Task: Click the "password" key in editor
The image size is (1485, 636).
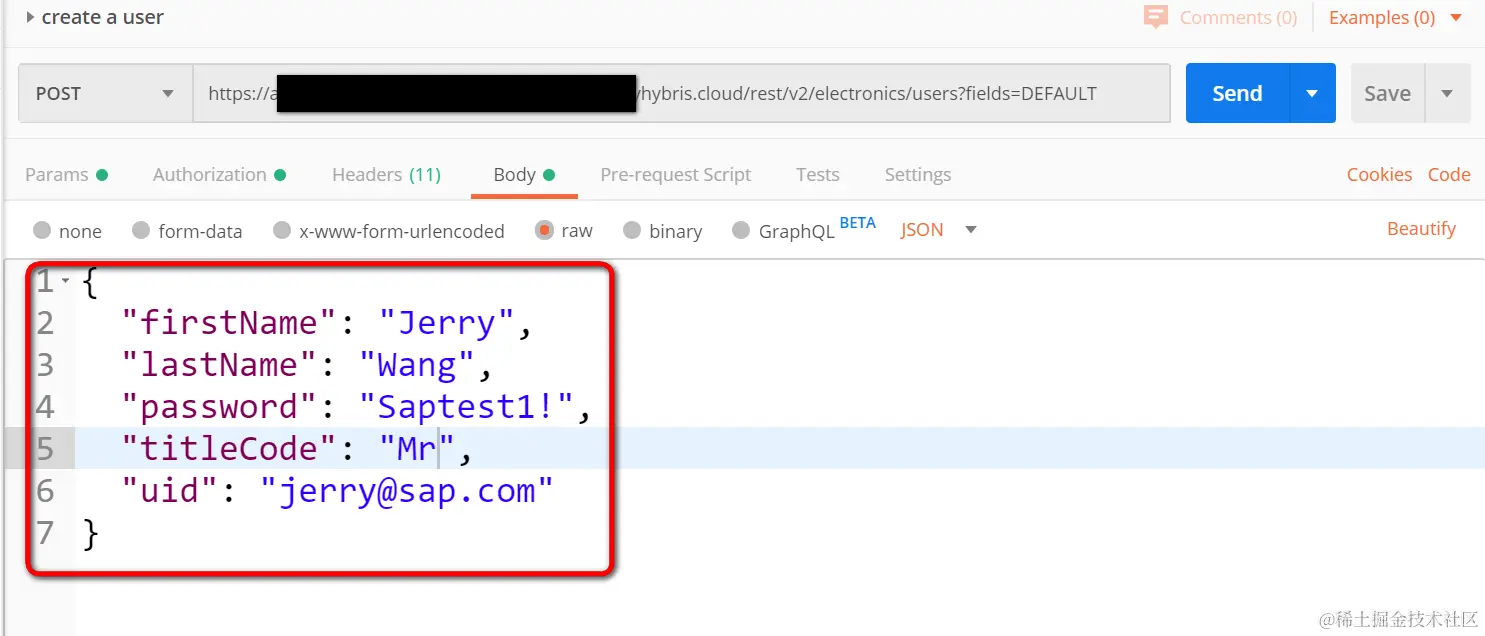Action: click(218, 407)
